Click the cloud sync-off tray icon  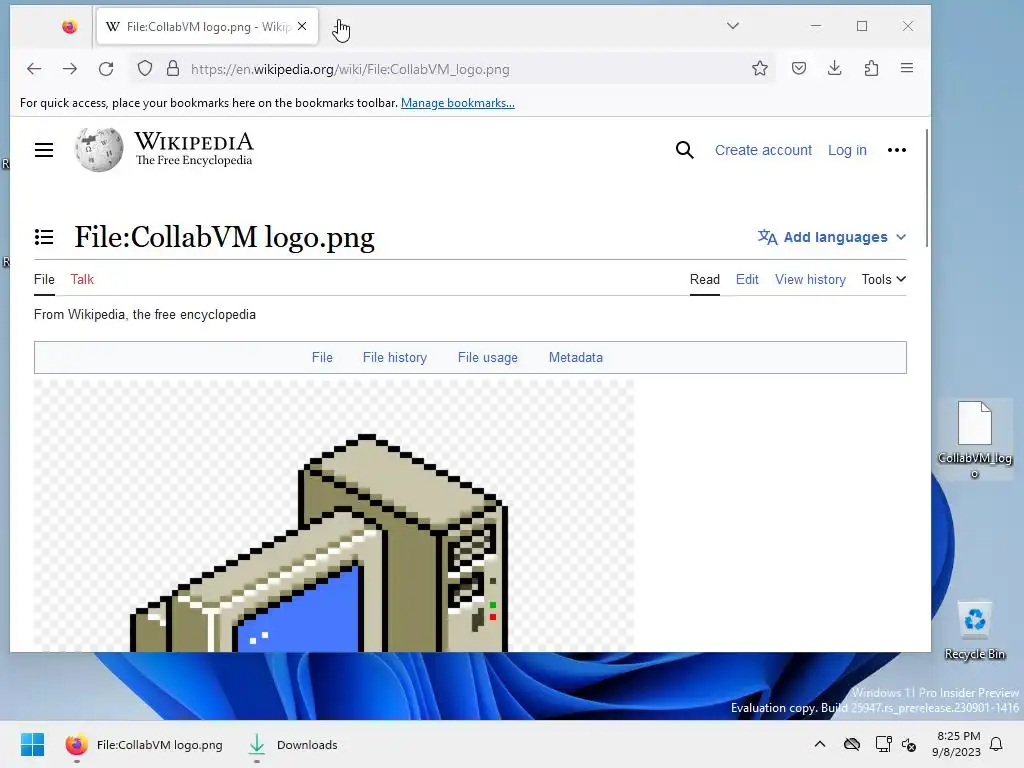[x=852, y=744]
